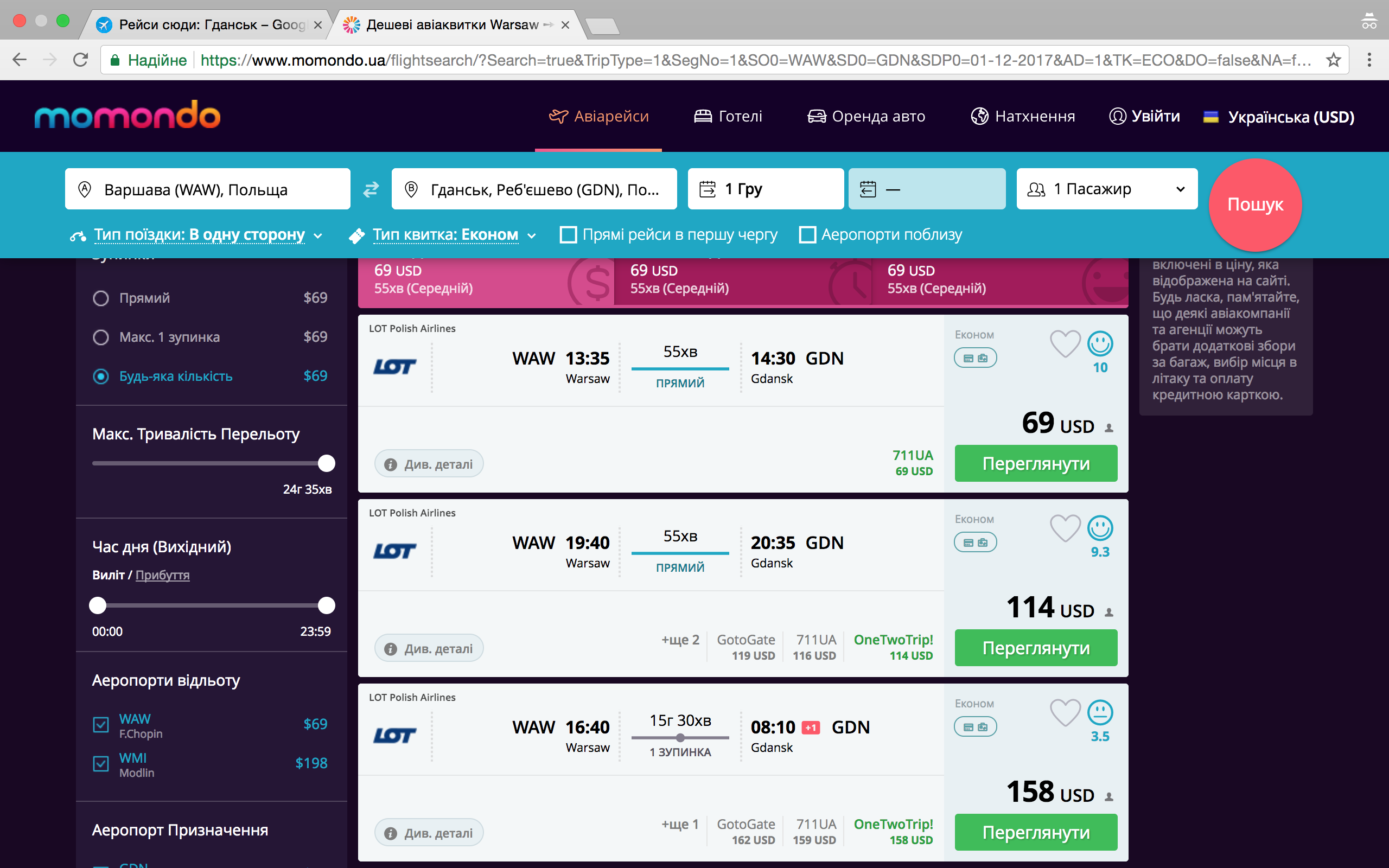Toggle the 'Аеропорти поблизу' checkbox
The height and width of the screenshot is (868, 1389).
(807, 235)
